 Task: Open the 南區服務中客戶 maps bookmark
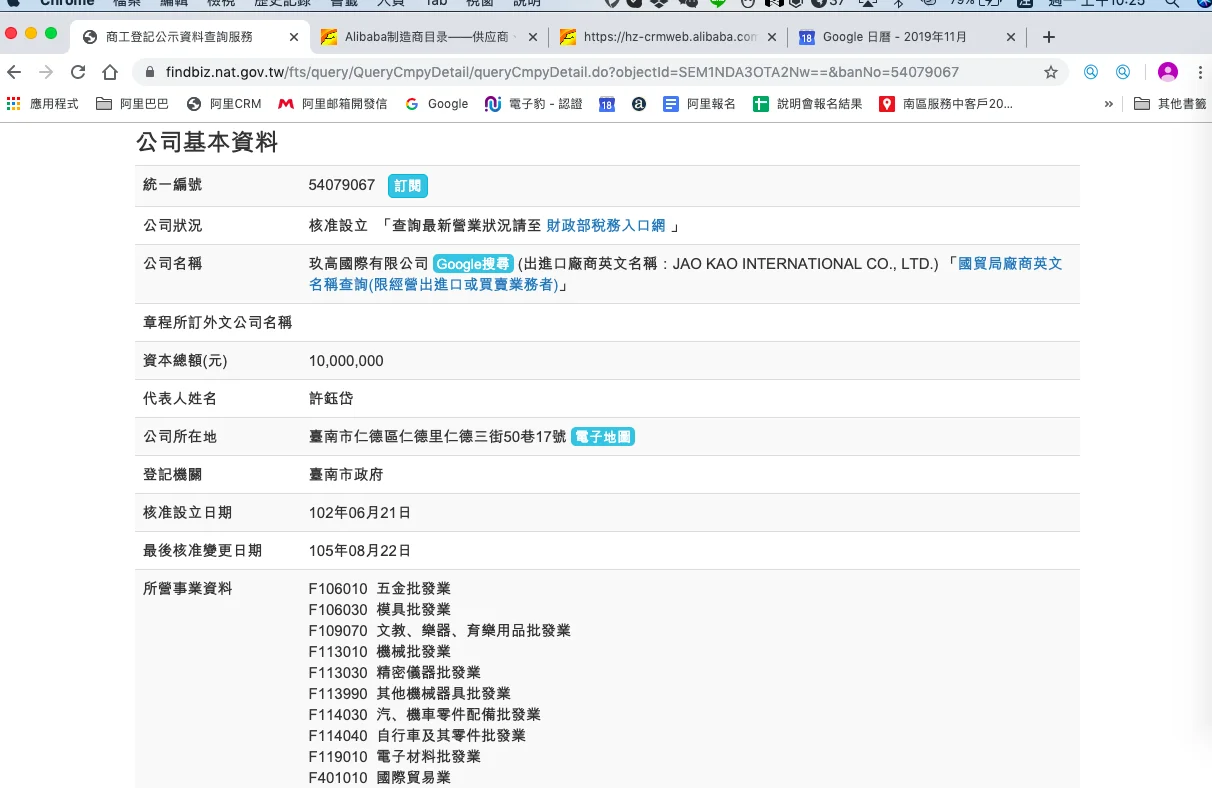946,103
